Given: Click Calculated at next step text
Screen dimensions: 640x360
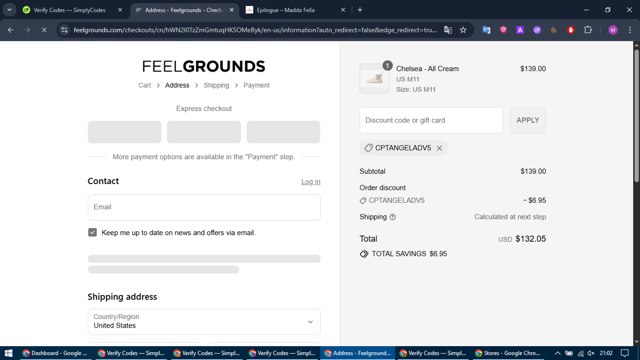Looking at the screenshot, I should coord(510,217).
